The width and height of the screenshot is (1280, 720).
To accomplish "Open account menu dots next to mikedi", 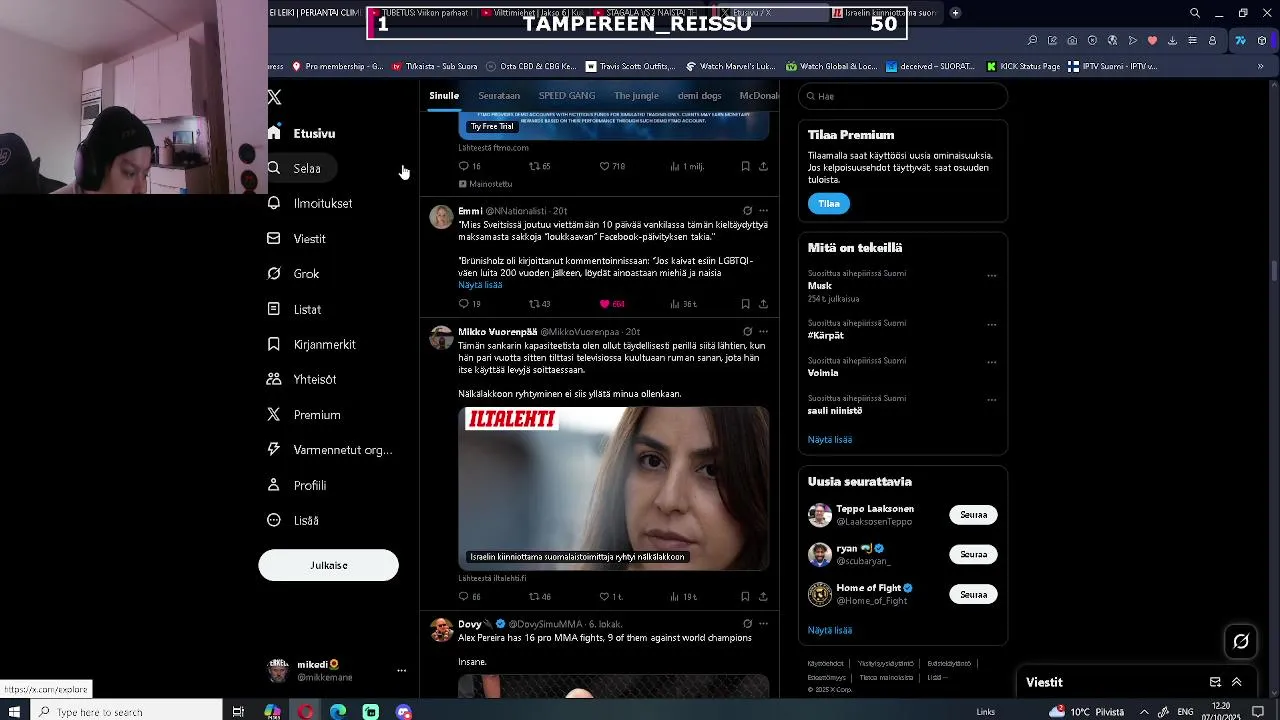I will [x=401, y=671].
